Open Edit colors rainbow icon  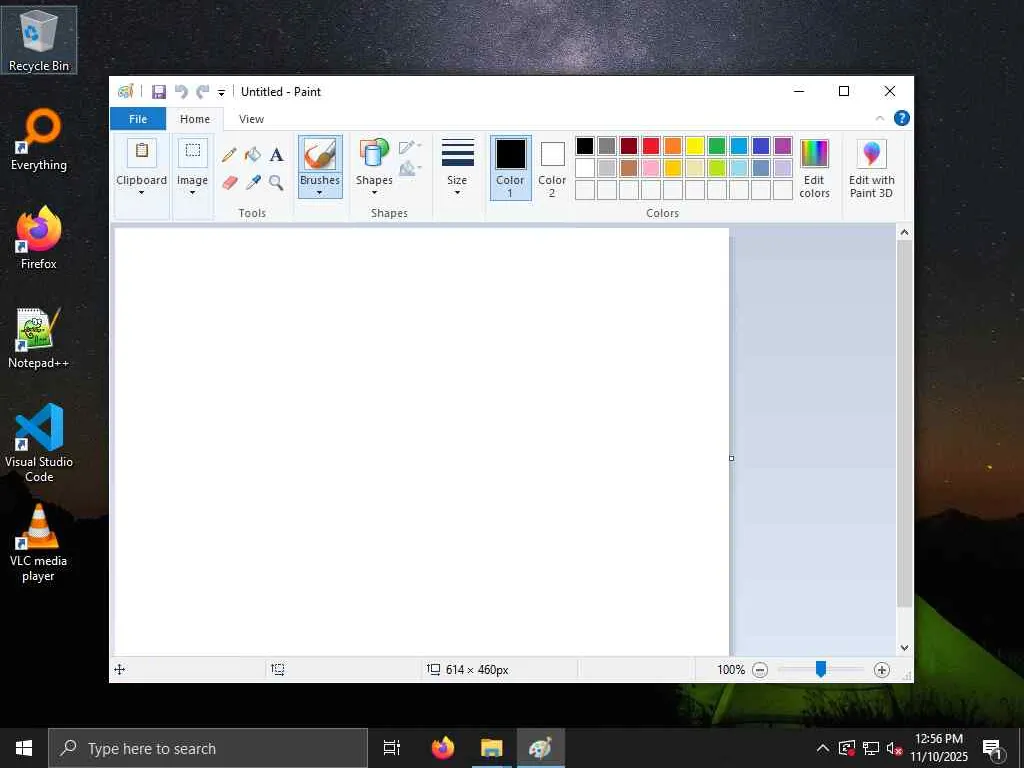[814, 154]
